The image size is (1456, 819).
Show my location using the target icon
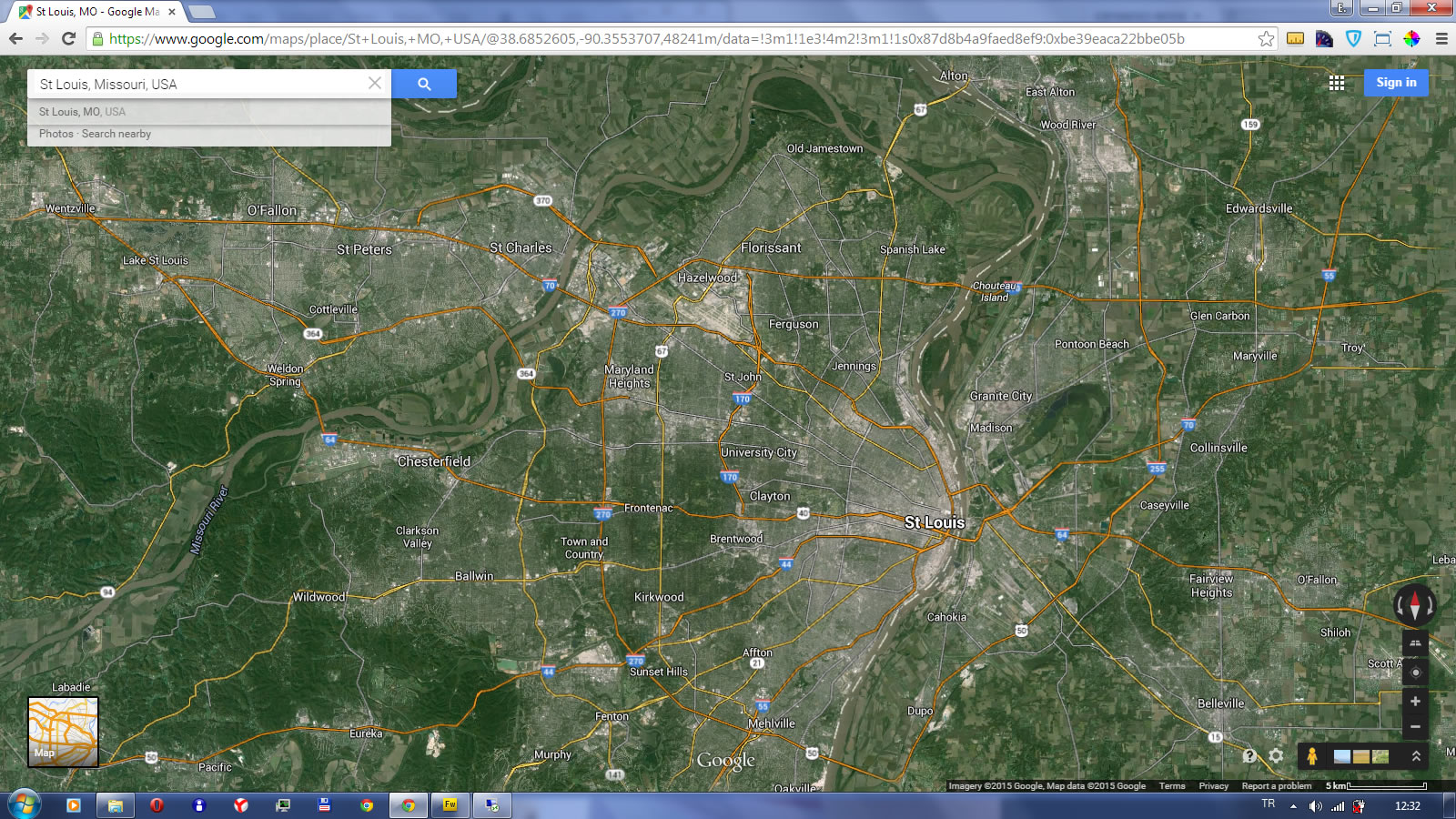point(1415,672)
